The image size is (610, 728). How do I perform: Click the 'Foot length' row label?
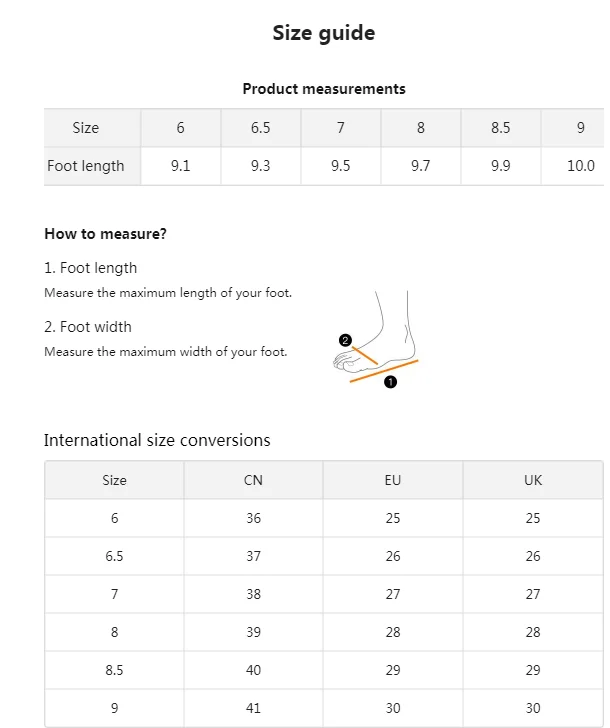[86, 166]
